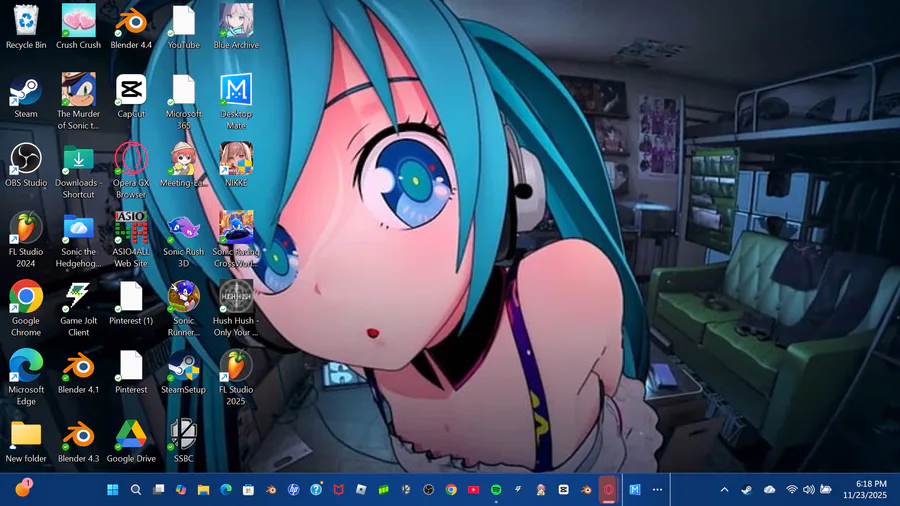Image resolution: width=900 pixels, height=506 pixels.
Task: Select the Game Jolt Client desktop icon
Action: point(79,309)
